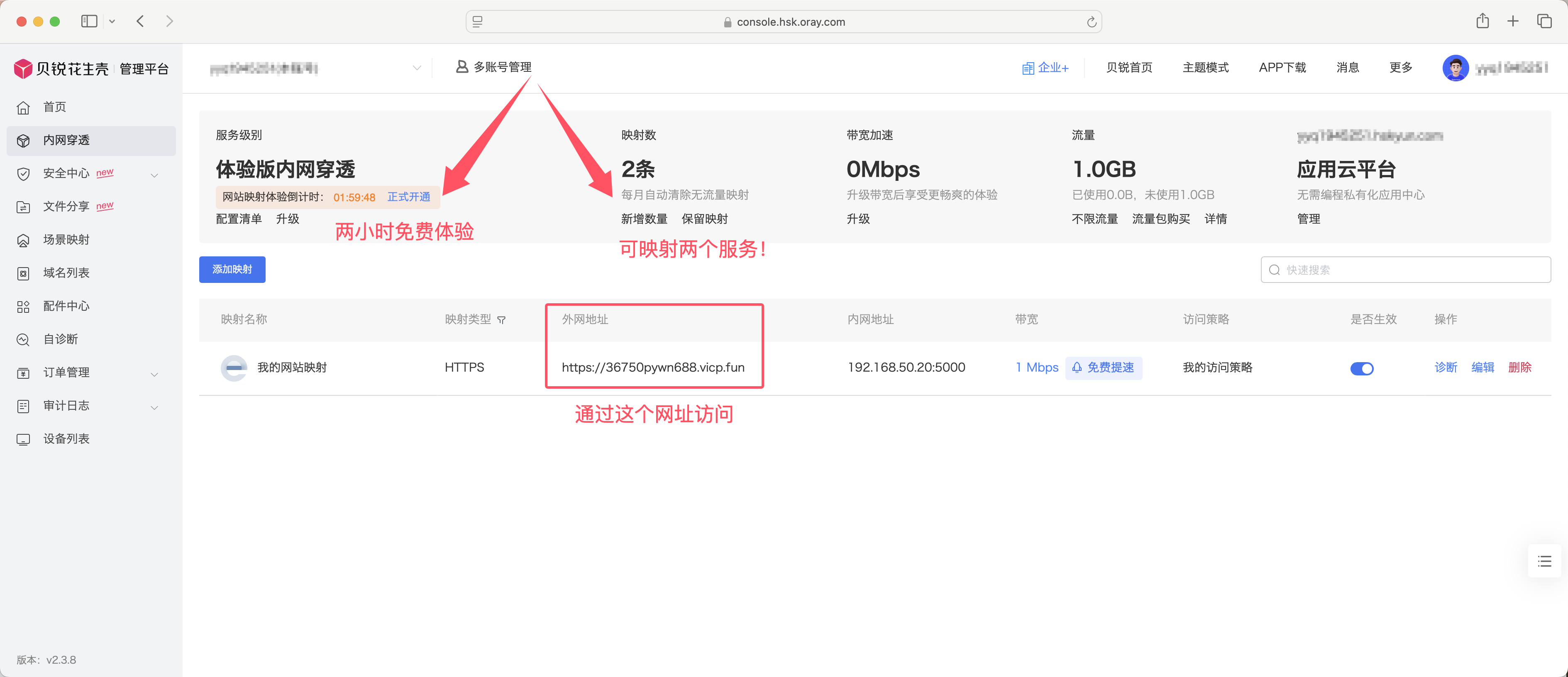Click the shield icon for 安全中心
Viewport: 1568px width, 677px height.
coord(23,174)
